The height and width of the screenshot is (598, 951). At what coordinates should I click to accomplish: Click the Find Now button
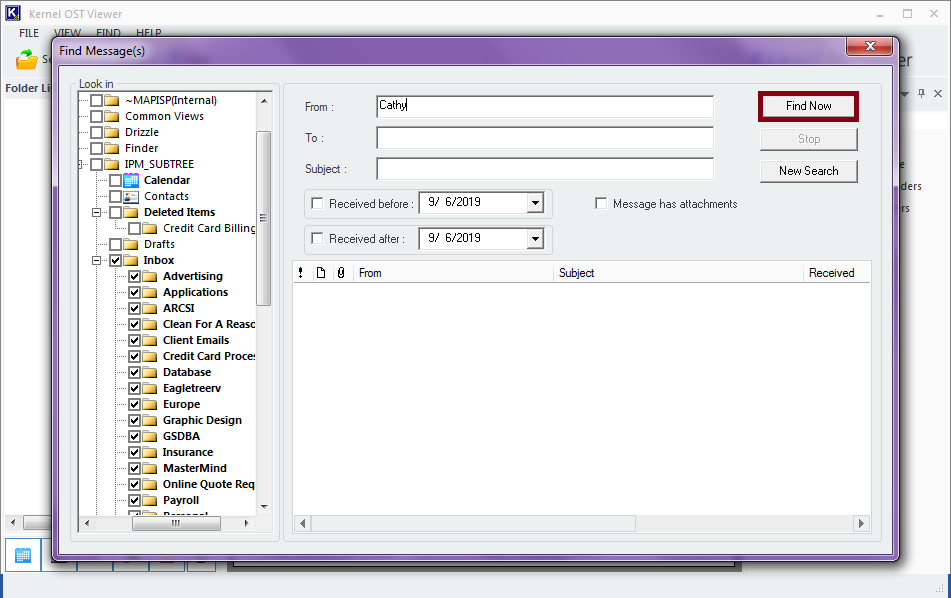808,106
